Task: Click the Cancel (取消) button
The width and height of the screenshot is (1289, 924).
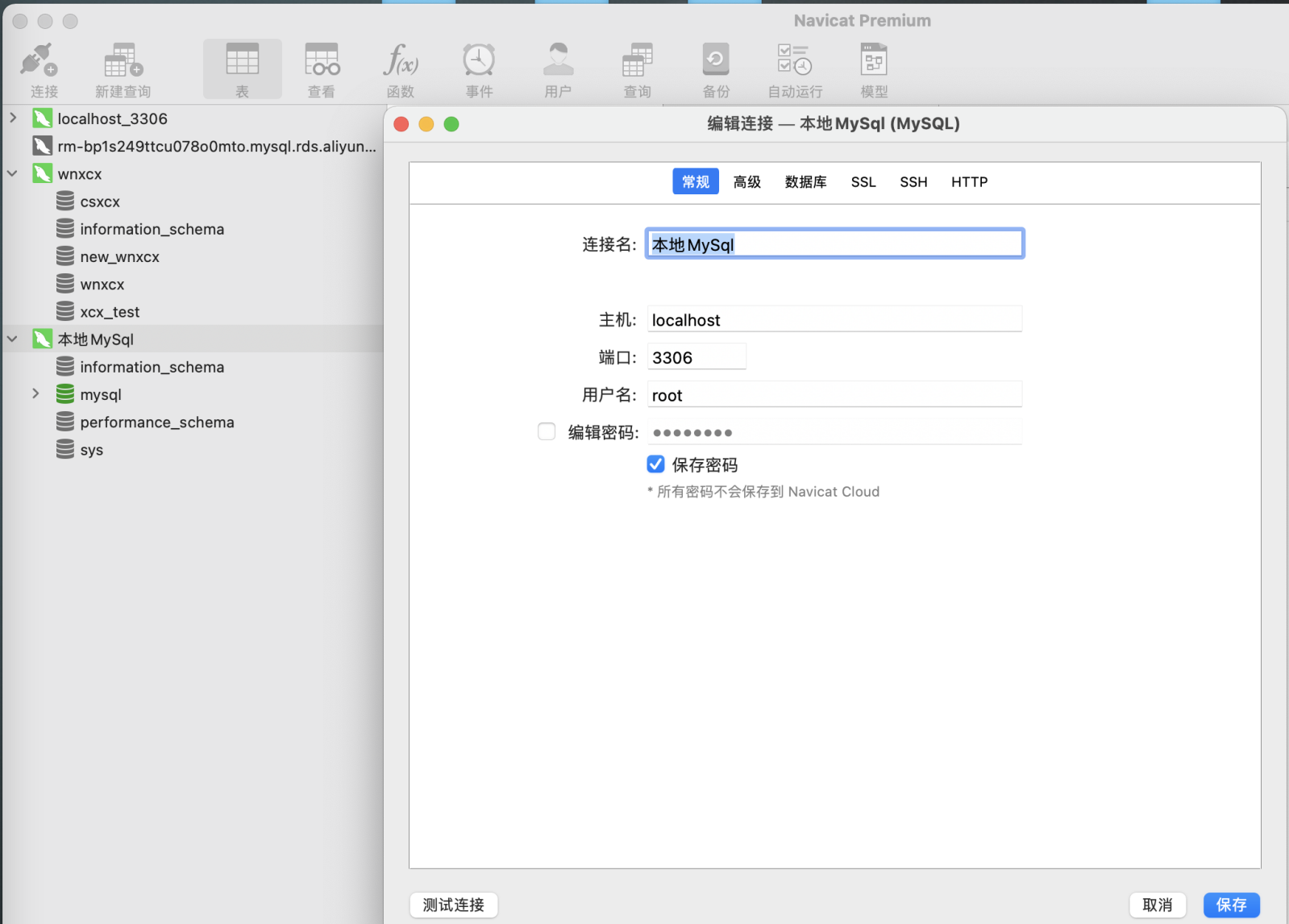Action: coord(1158,905)
